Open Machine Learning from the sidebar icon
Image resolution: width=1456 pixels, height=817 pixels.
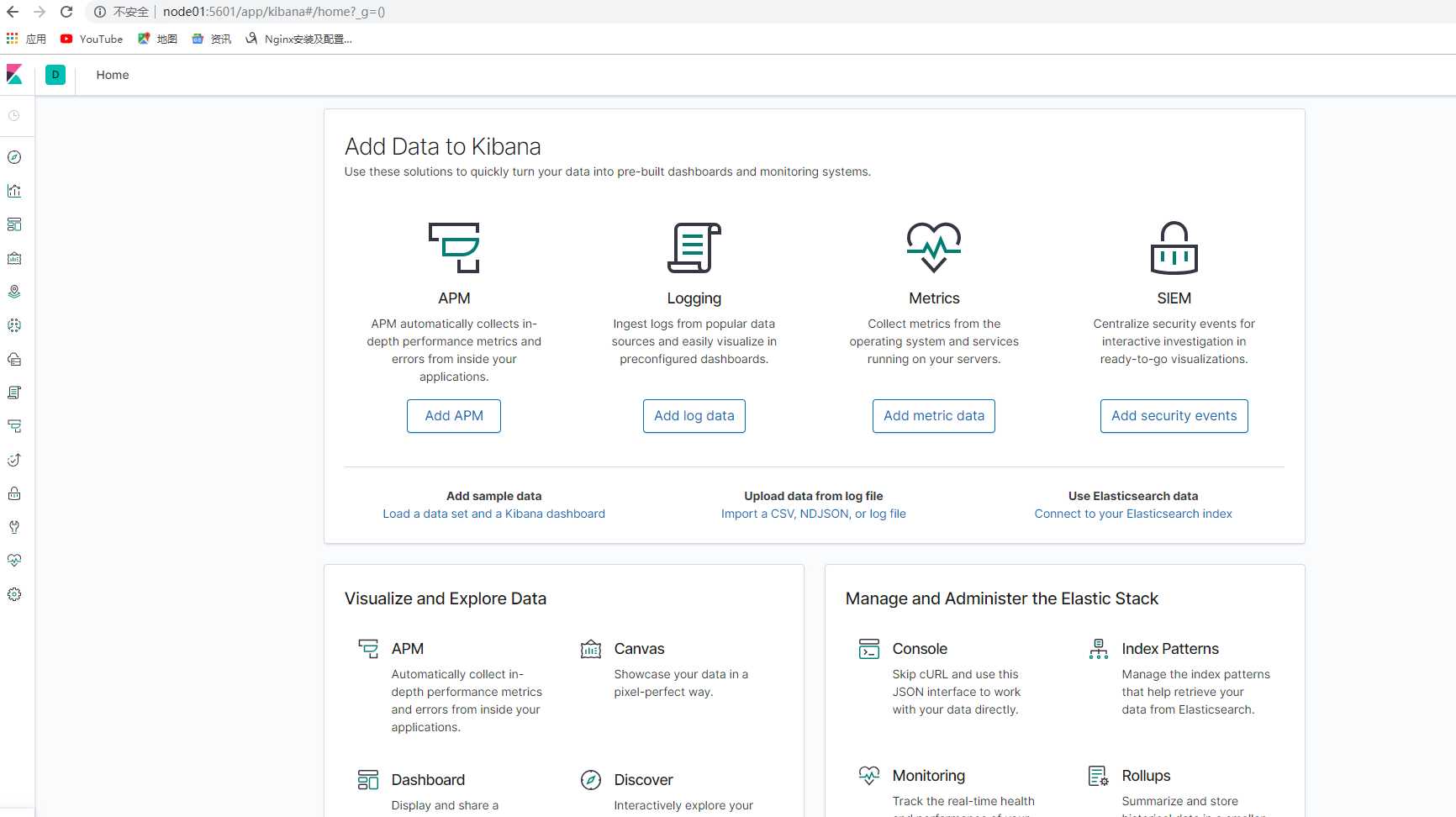pyautogui.click(x=14, y=325)
